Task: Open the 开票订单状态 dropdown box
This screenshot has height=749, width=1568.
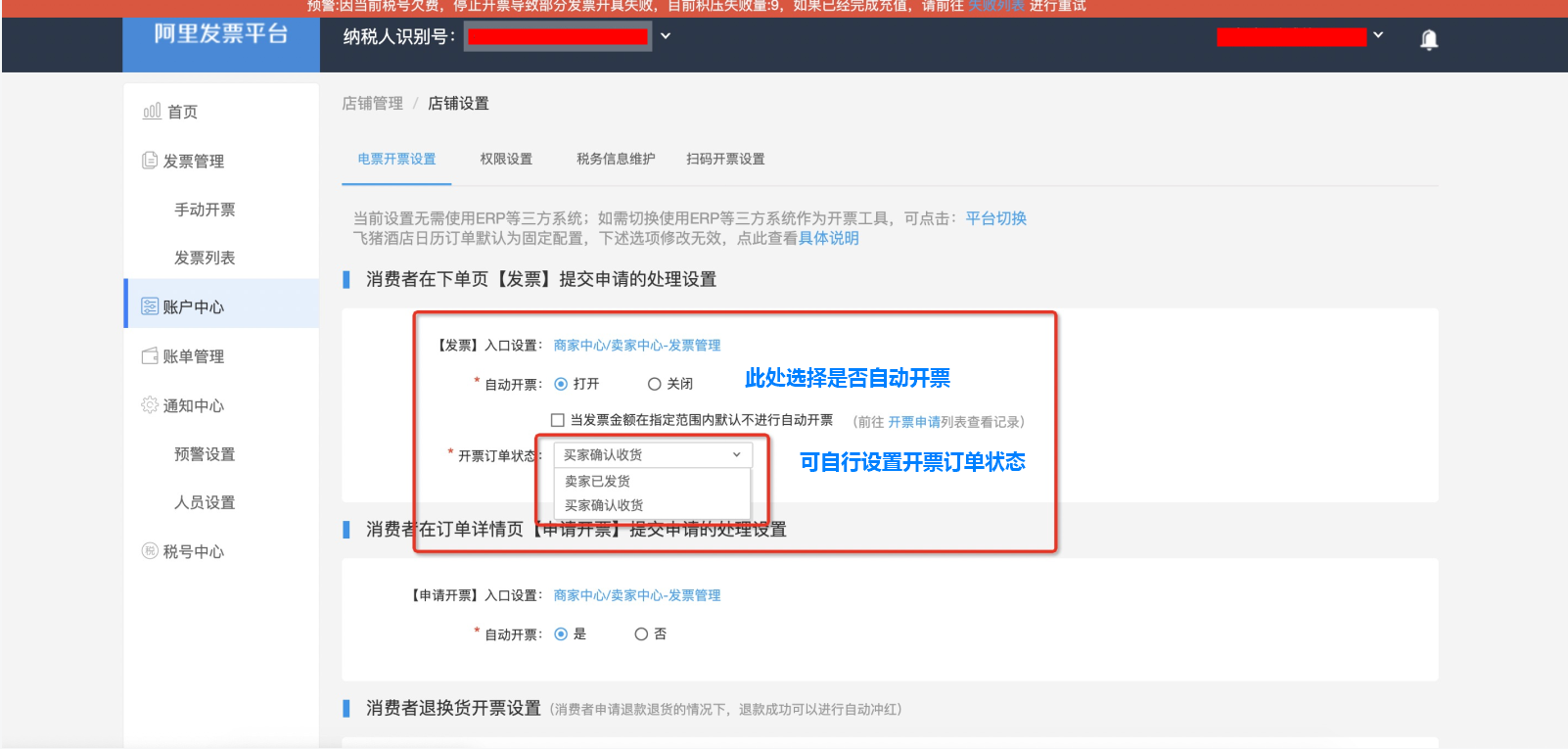Action: coord(653,454)
